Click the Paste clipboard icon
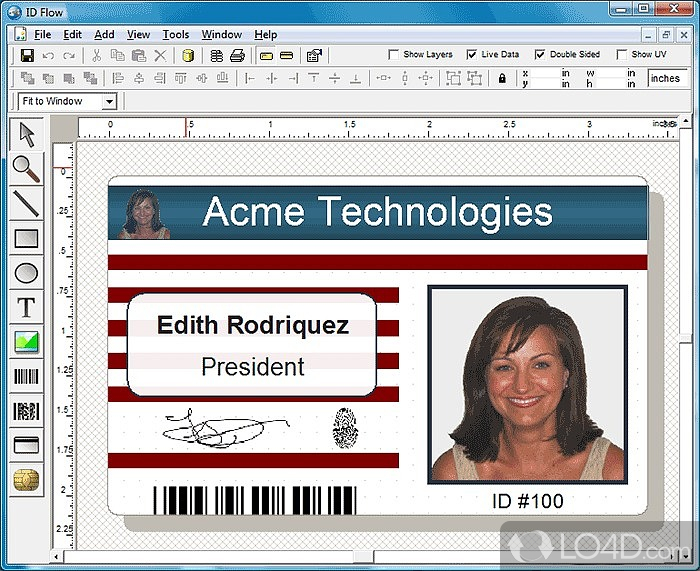Screen dimensions: 700x571 pos(139,55)
